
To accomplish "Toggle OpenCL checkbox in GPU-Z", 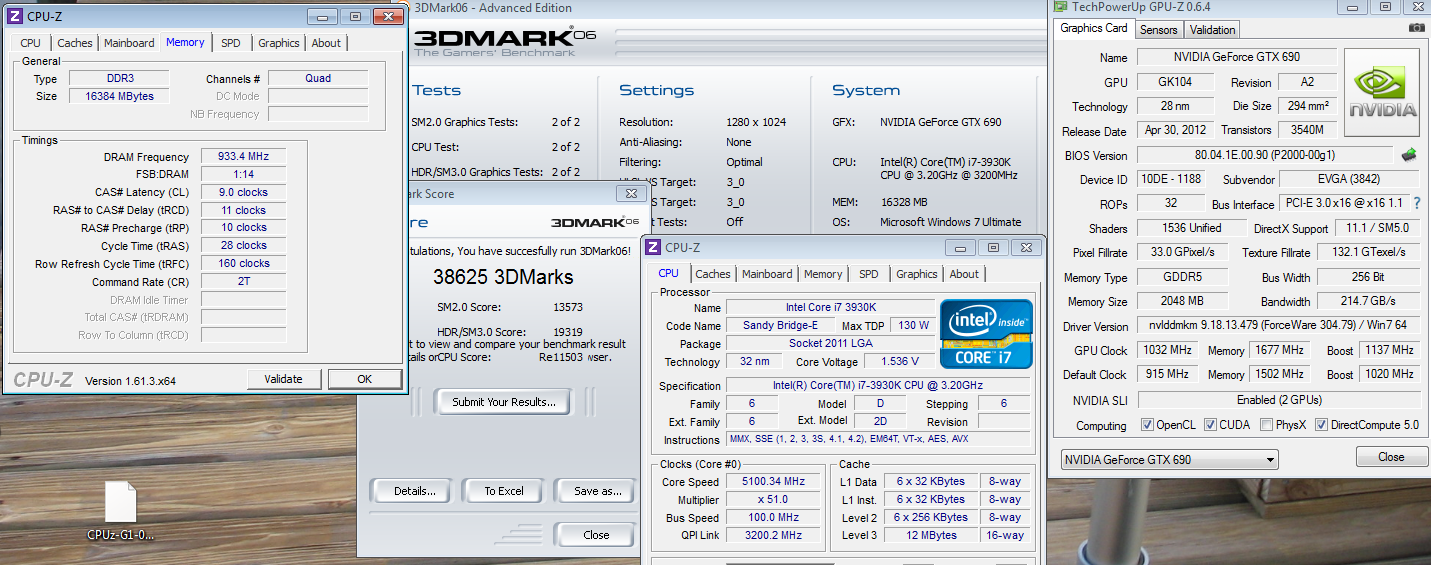I will click(x=1147, y=425).
